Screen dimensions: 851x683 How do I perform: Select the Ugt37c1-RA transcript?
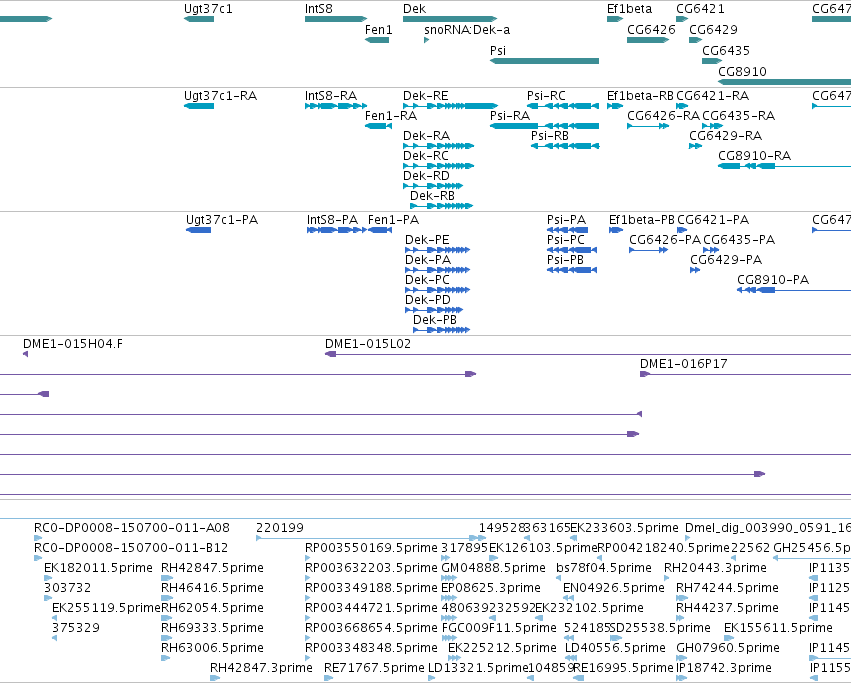[x=199, y=106]
